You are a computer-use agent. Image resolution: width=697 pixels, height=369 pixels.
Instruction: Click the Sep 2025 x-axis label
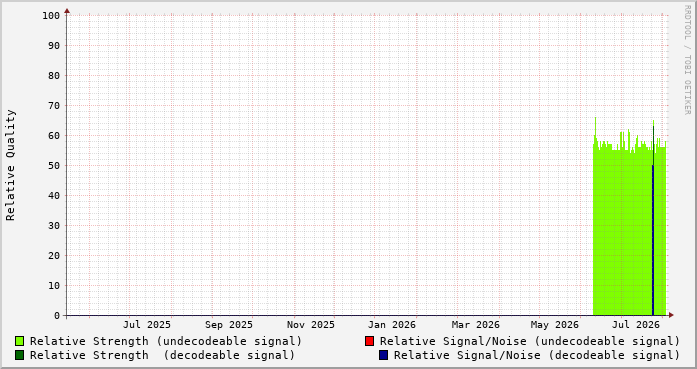228,325
